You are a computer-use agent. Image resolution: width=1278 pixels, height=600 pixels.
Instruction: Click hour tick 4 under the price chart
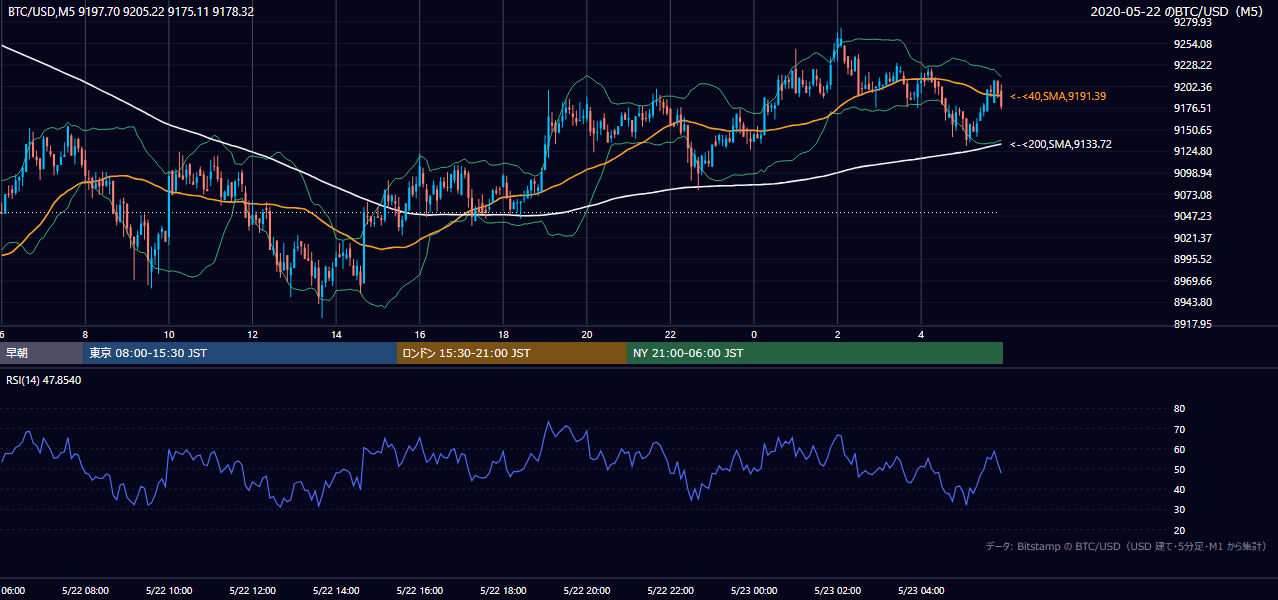pyautogui.click(x=921, y=335)
